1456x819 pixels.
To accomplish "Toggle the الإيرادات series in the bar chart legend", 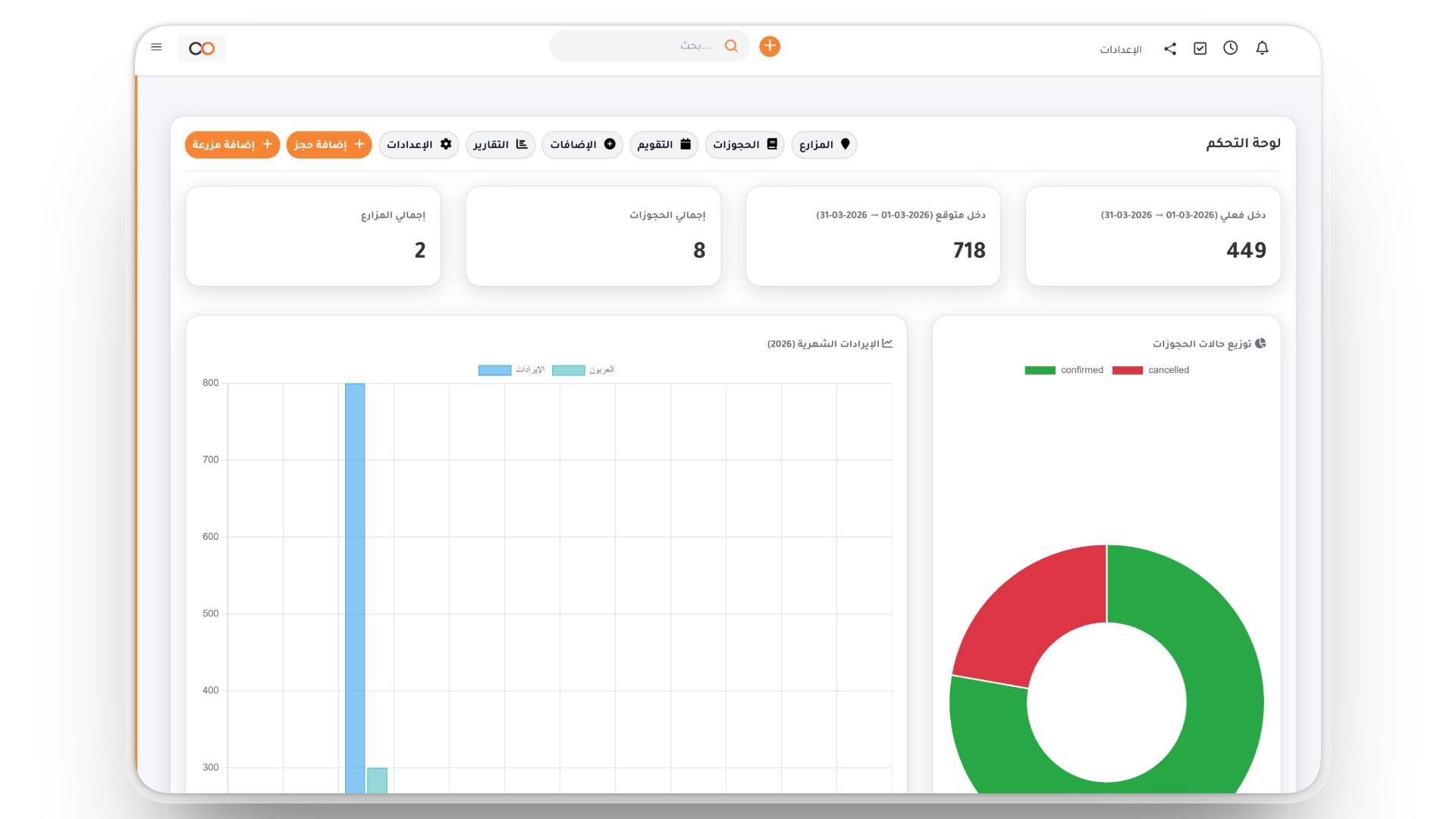I will click(x=511, y=370).
